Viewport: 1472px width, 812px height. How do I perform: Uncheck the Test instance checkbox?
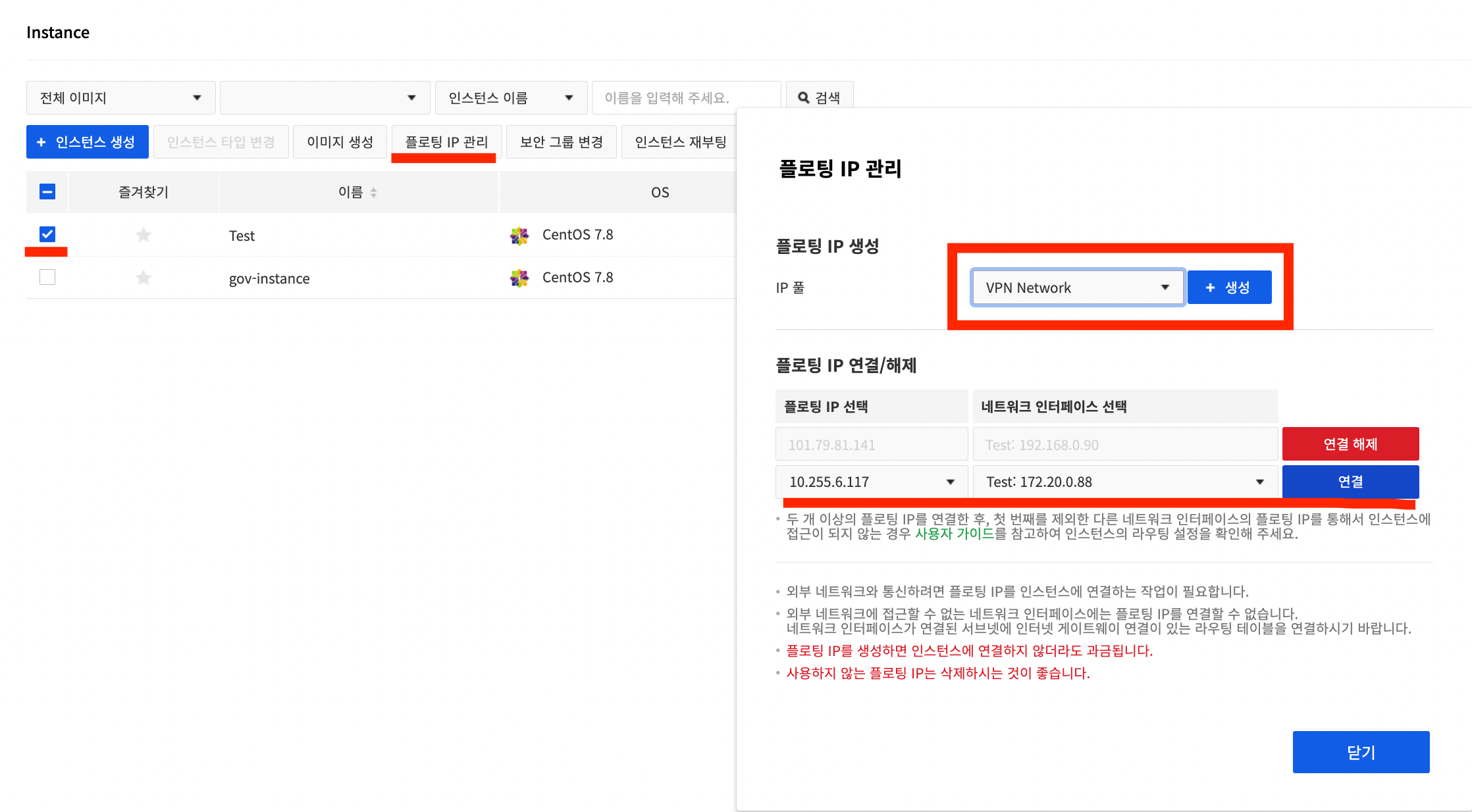47,234
